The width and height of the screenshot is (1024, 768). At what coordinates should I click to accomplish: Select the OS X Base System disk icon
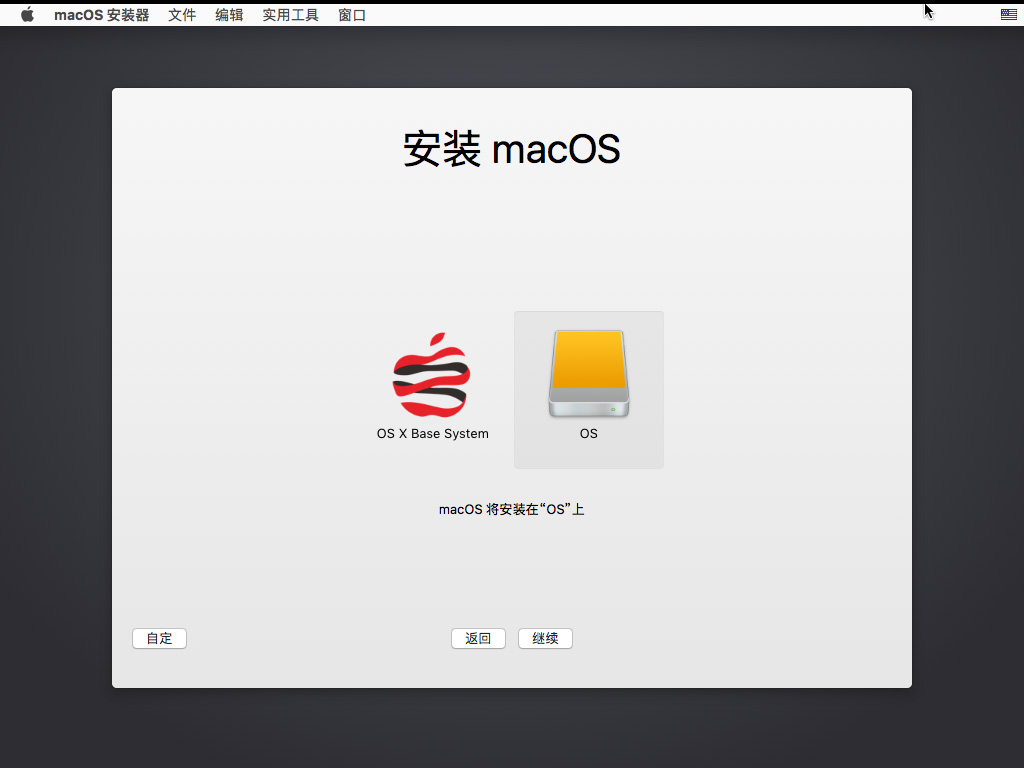point(432,375)
